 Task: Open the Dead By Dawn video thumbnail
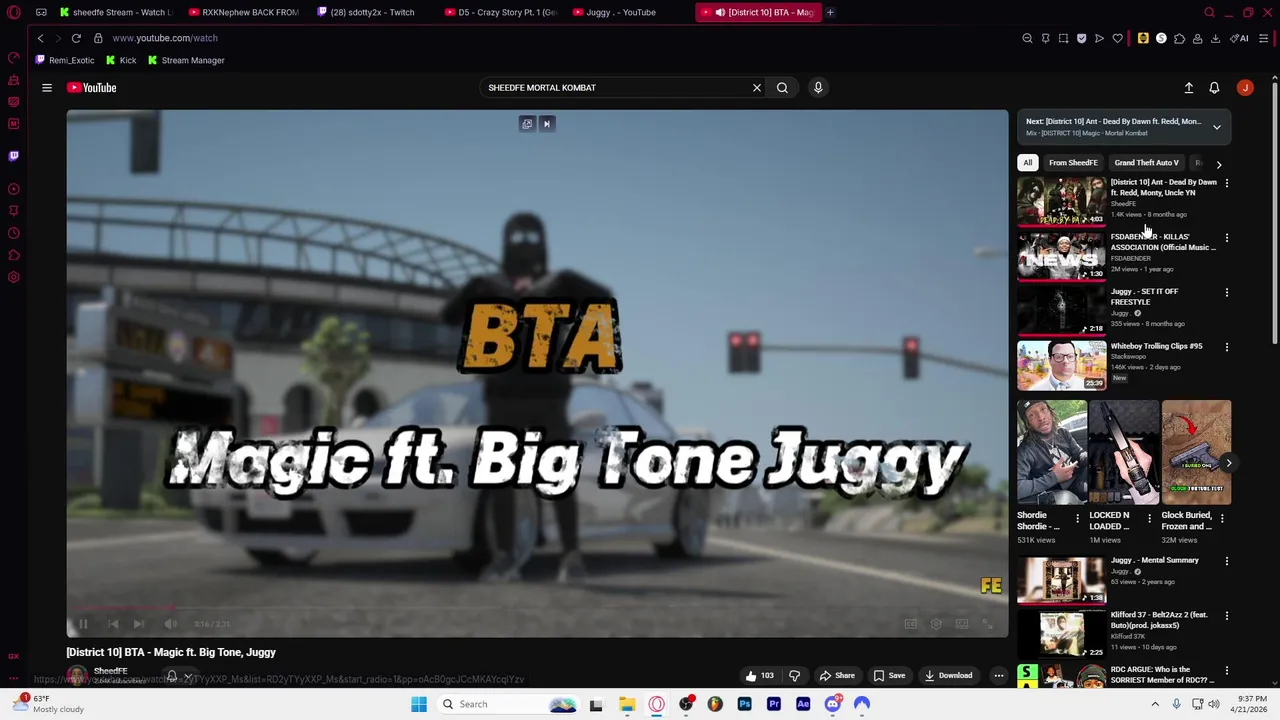(1062, 202)
